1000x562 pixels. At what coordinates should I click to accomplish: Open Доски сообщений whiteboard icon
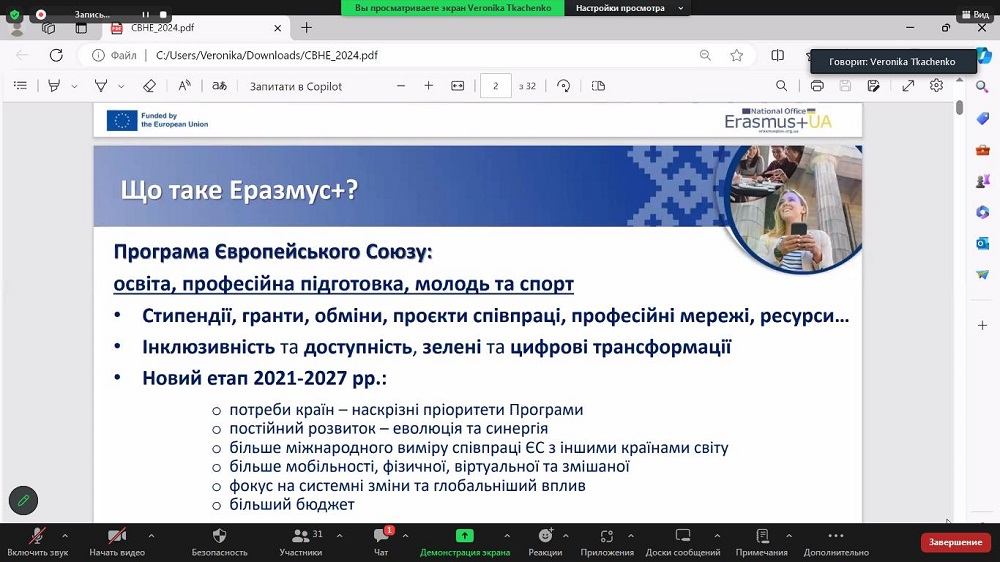(683, 536)
